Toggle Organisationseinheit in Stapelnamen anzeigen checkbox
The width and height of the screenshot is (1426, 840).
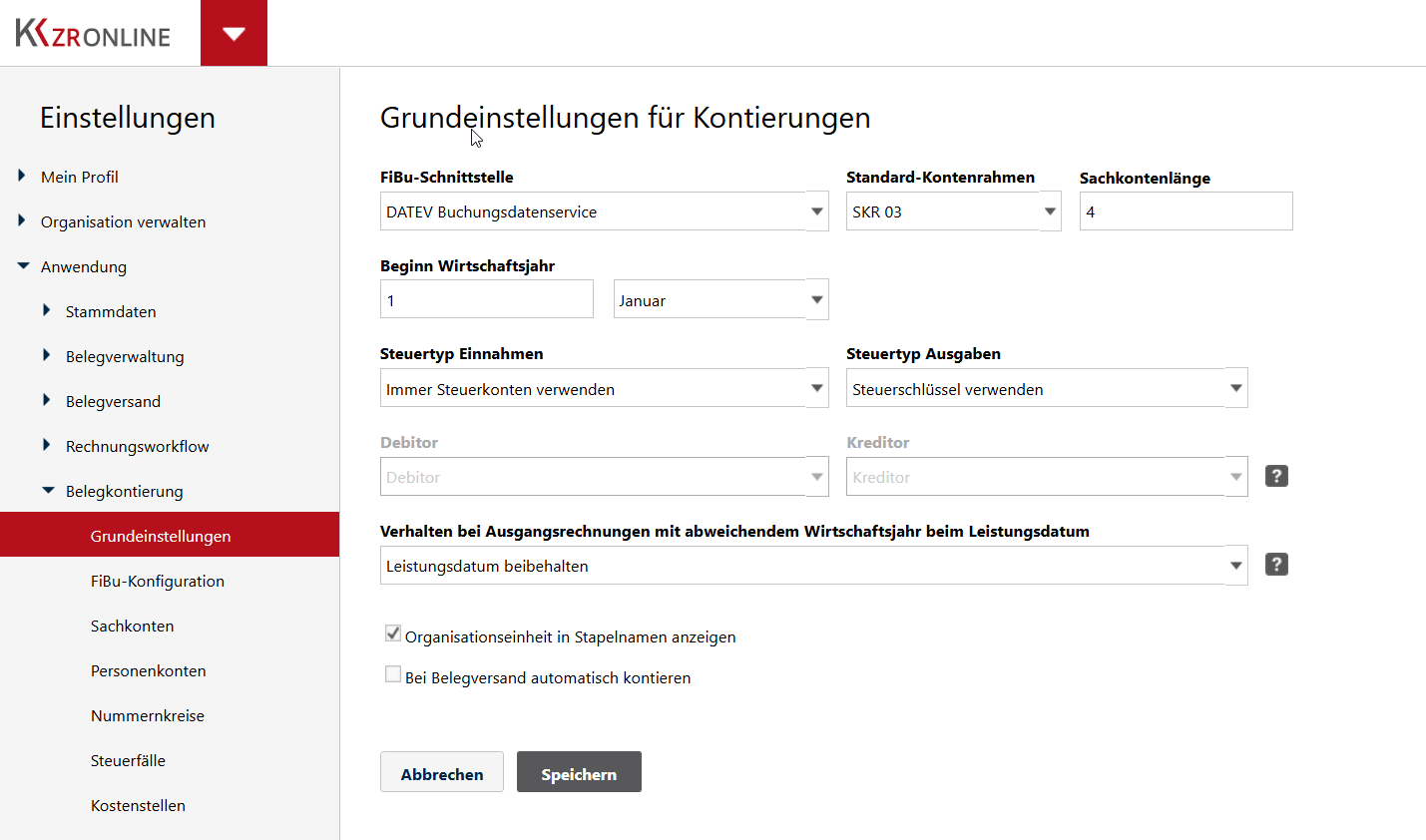coord(393,633)
